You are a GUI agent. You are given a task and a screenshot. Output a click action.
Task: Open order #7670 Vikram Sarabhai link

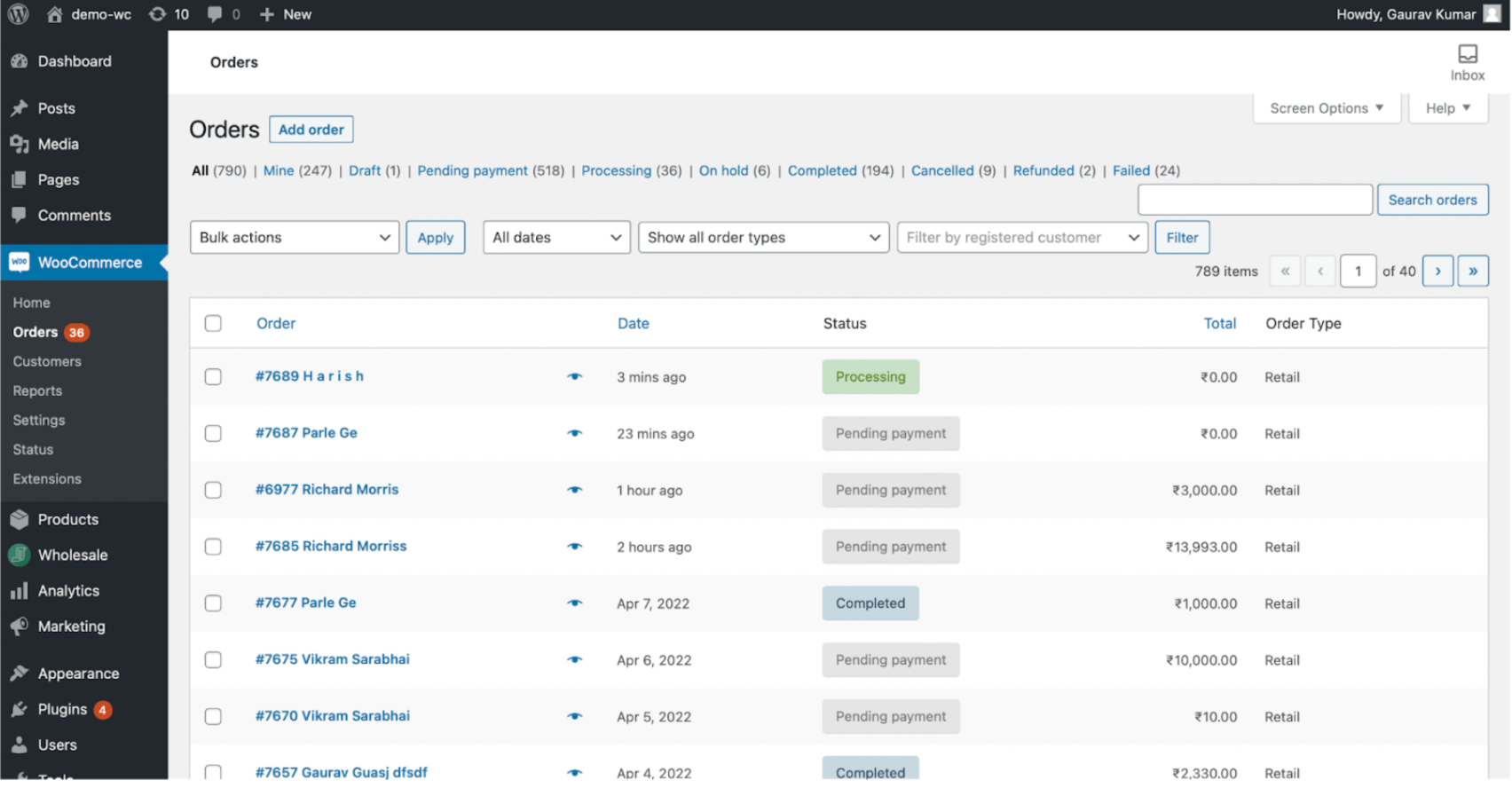[x=333, y=715]
